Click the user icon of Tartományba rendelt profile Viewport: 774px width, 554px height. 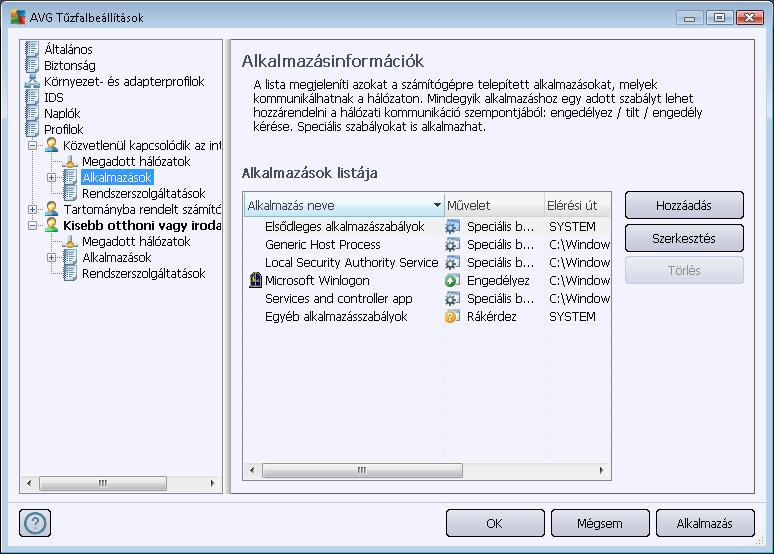pyautogui.click(x=51, y=209)
